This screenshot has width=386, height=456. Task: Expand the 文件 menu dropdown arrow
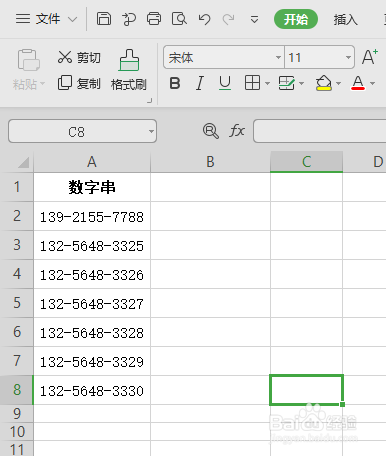72,19
